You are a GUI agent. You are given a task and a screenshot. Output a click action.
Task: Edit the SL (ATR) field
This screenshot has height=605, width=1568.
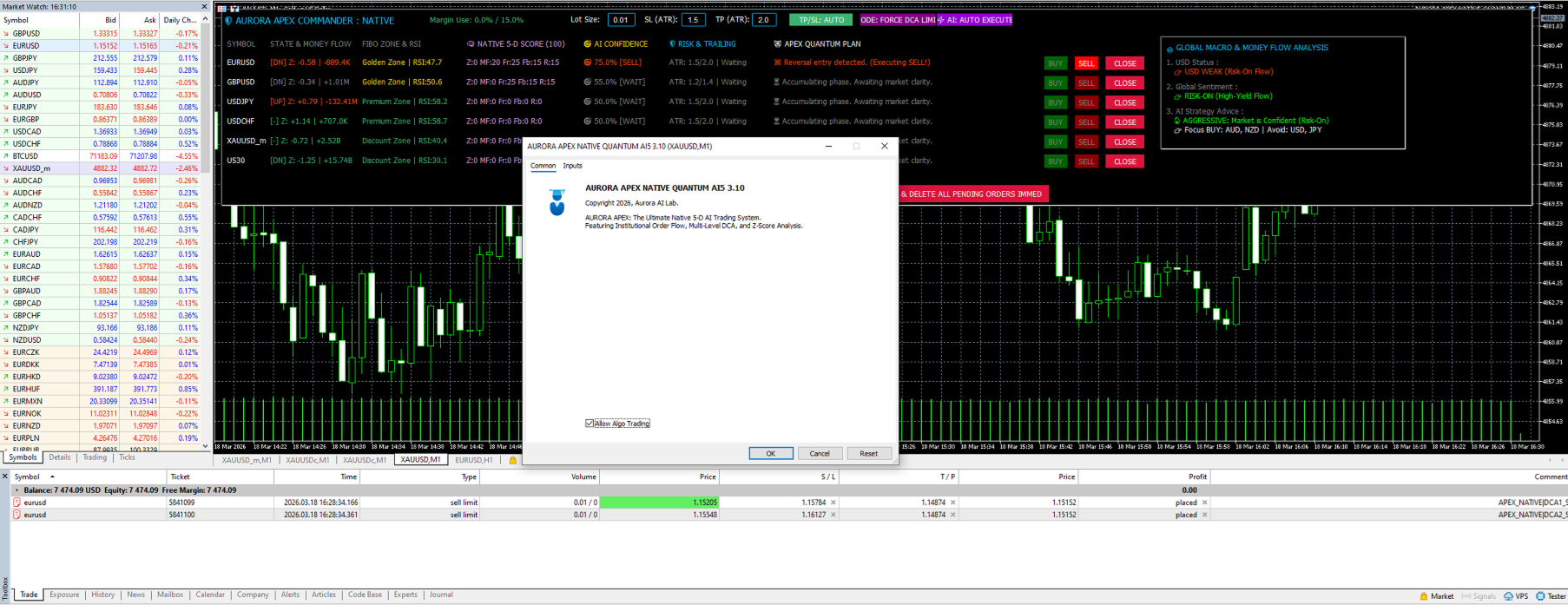pos(694,20)
